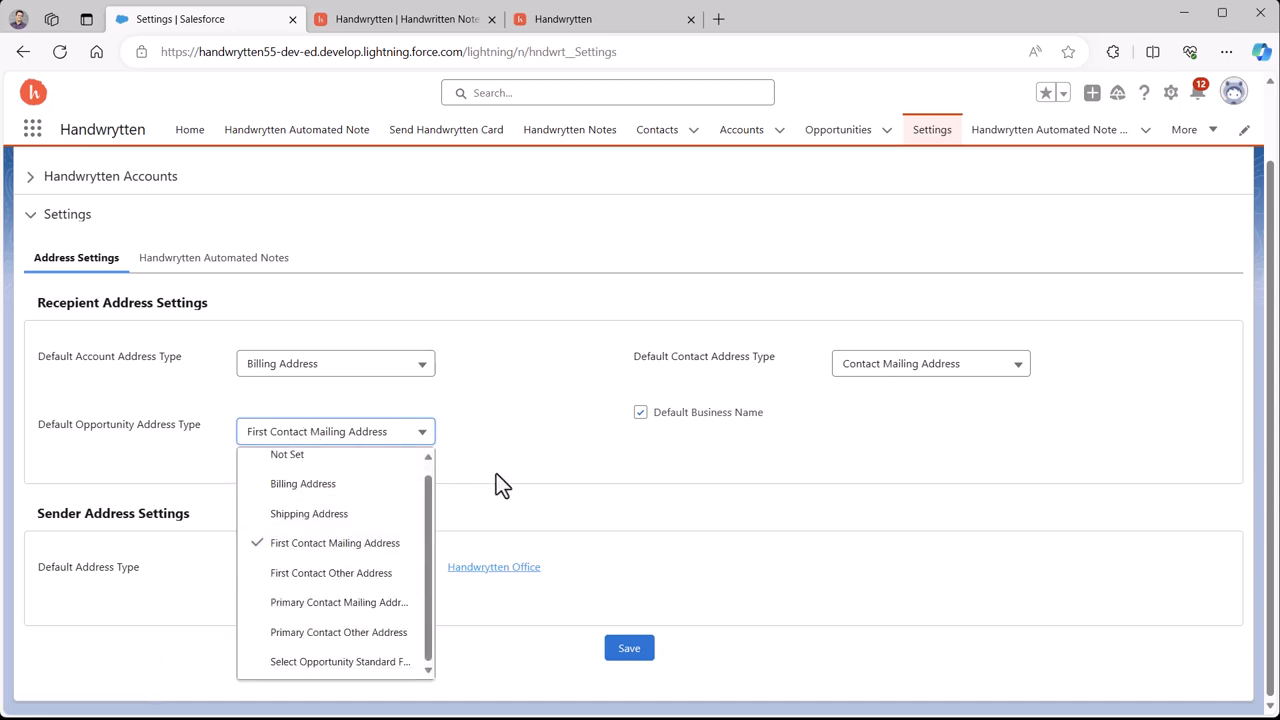Open the user profile avatar
This screenshot has width=1280, height=720.
tap(1234, 92)
